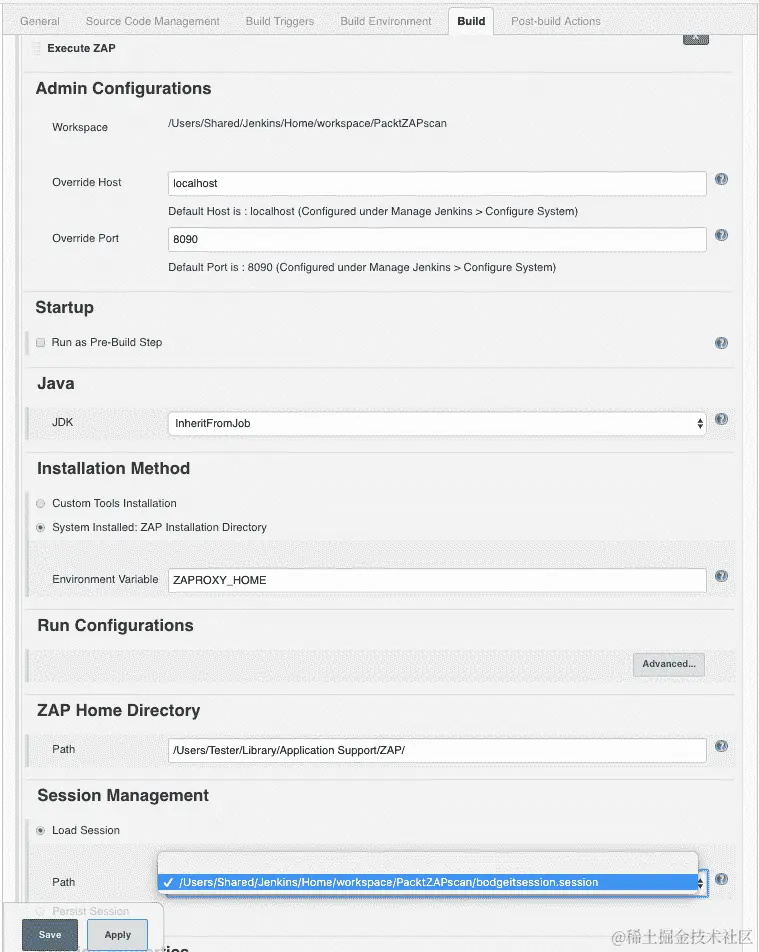The image size is (759, 952).
Task: Open help for Load Session path
Action: coord(721,879)
